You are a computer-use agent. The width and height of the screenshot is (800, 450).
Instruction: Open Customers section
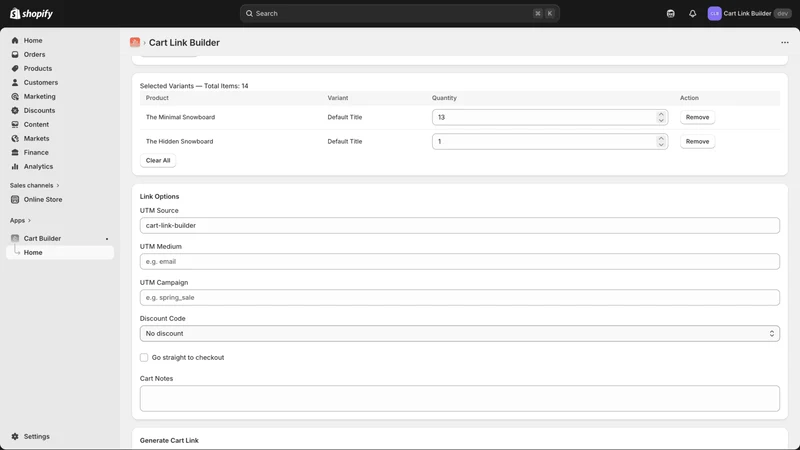coord(40,82)
